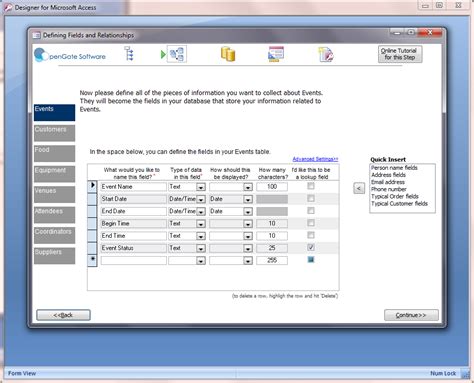Viewport: 474px width, 383px height.
Task: Click the form design step icon
Action: pos(276,54)
